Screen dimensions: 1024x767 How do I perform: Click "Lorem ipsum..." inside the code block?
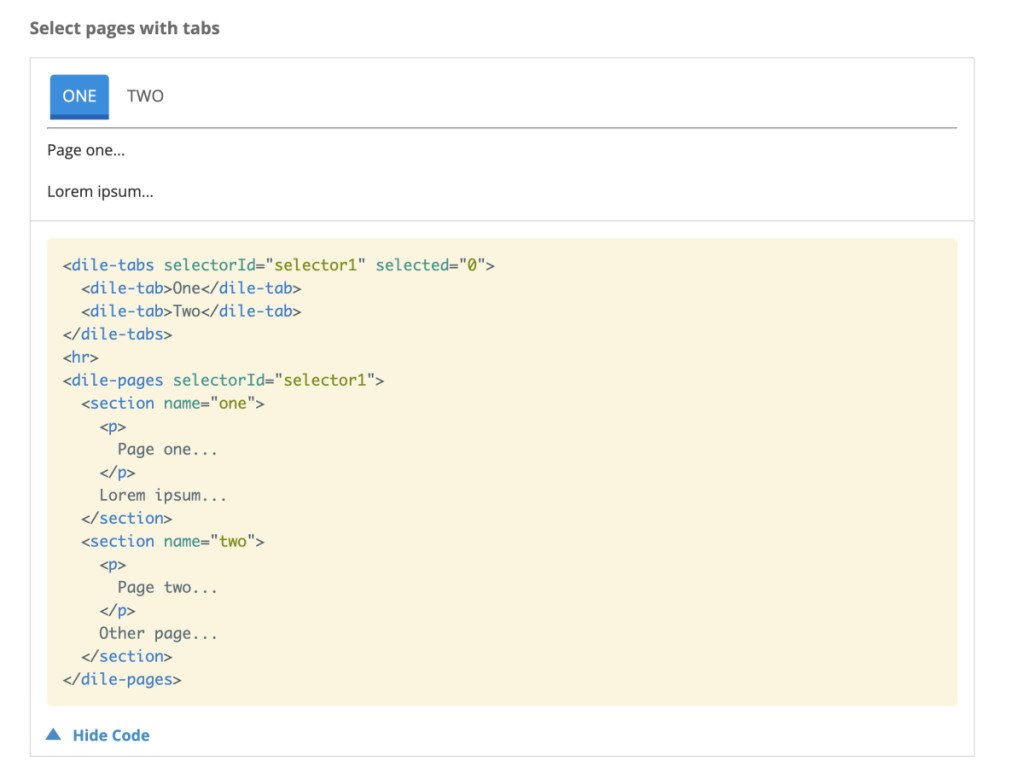click(163, 496)
